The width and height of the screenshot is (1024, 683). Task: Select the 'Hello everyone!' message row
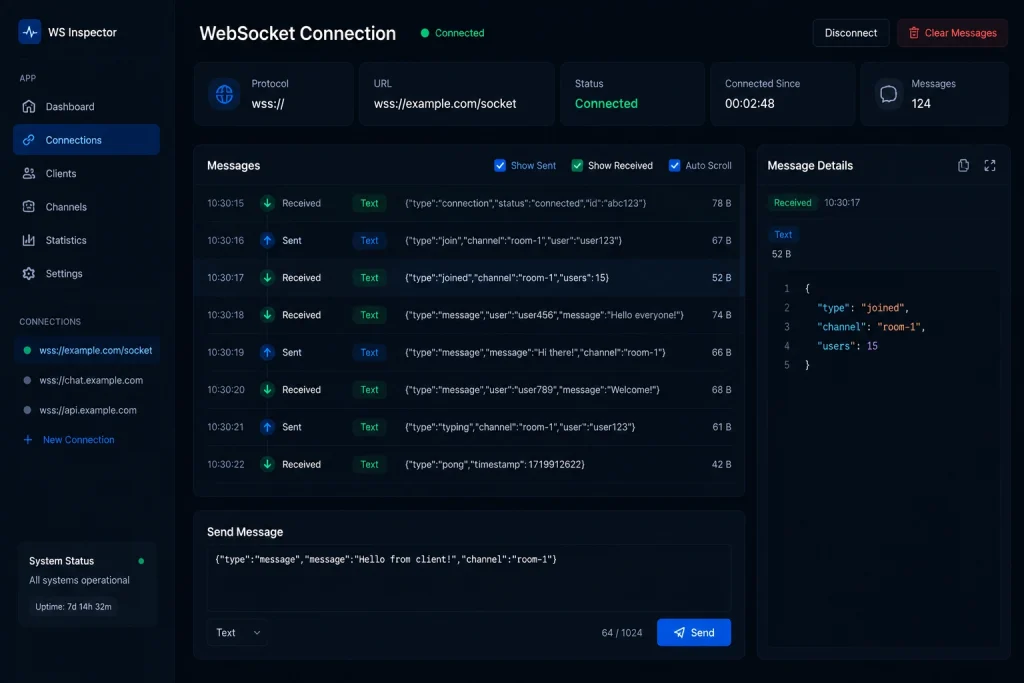(x=469, y=315)
